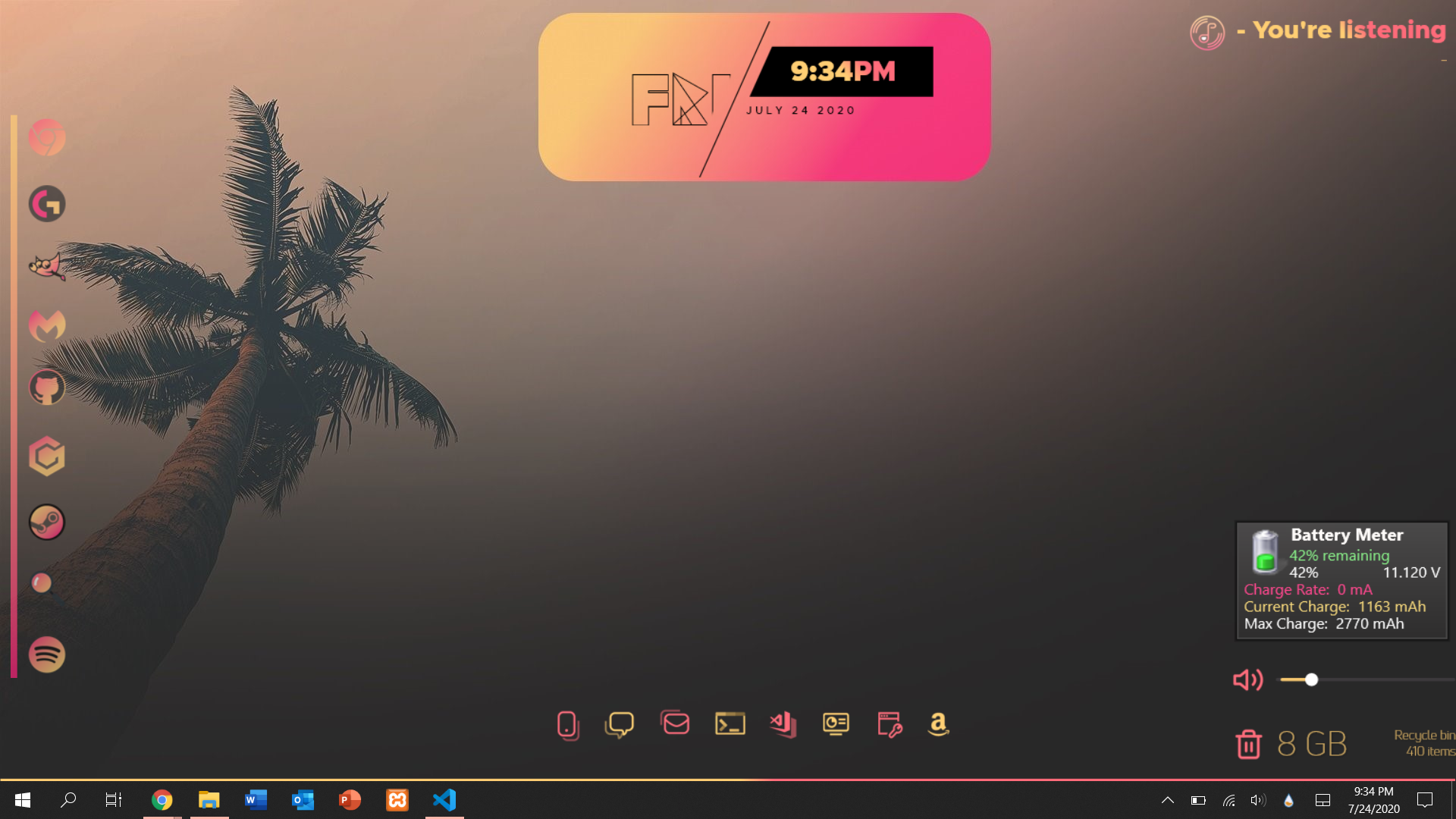Open Outlook from the taskbar
Viewport: 1456px width, 819px height.
click(303, 800)
